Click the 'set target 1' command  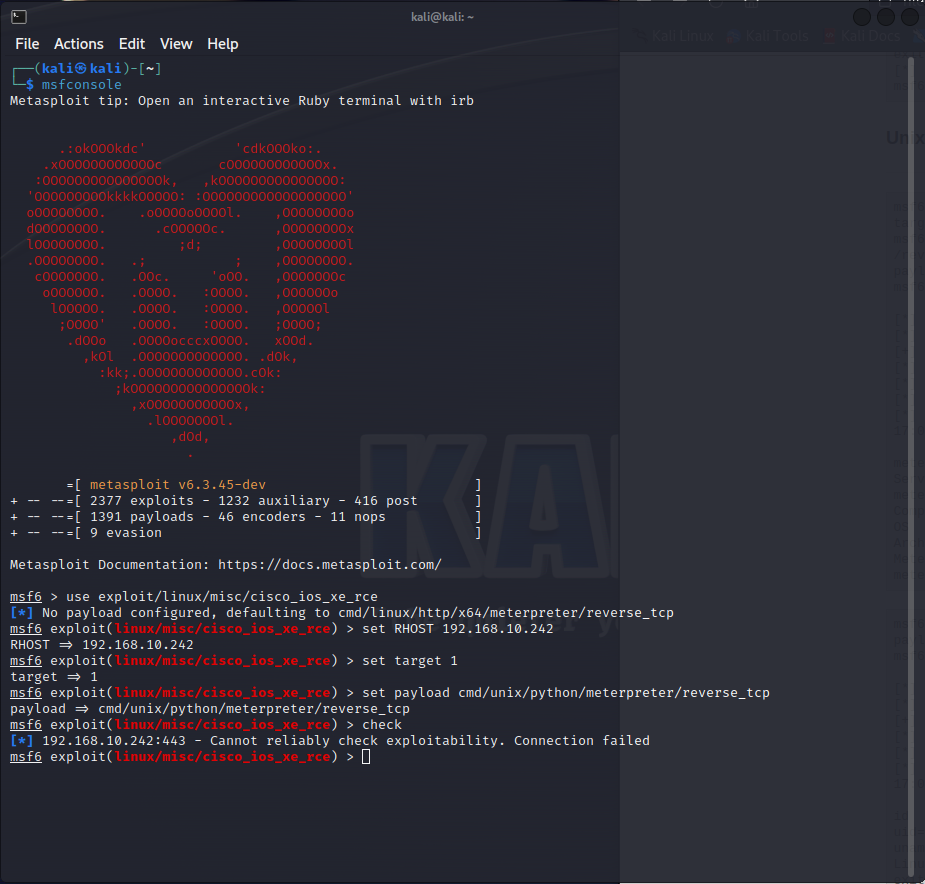409,660
